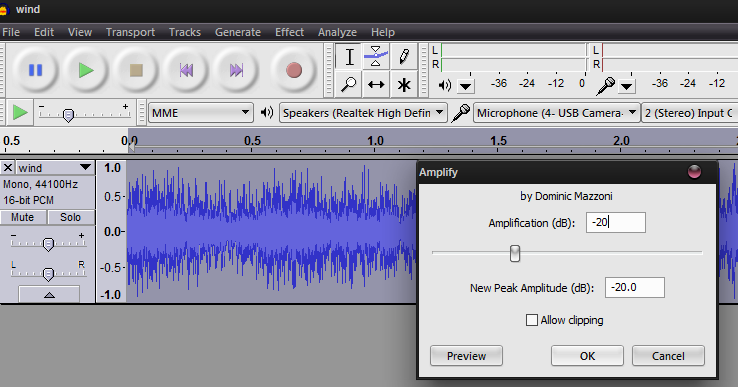Select the Envelope tool
Screen dimensions: 738x387
pyautogui.click(x=376, y=57)
